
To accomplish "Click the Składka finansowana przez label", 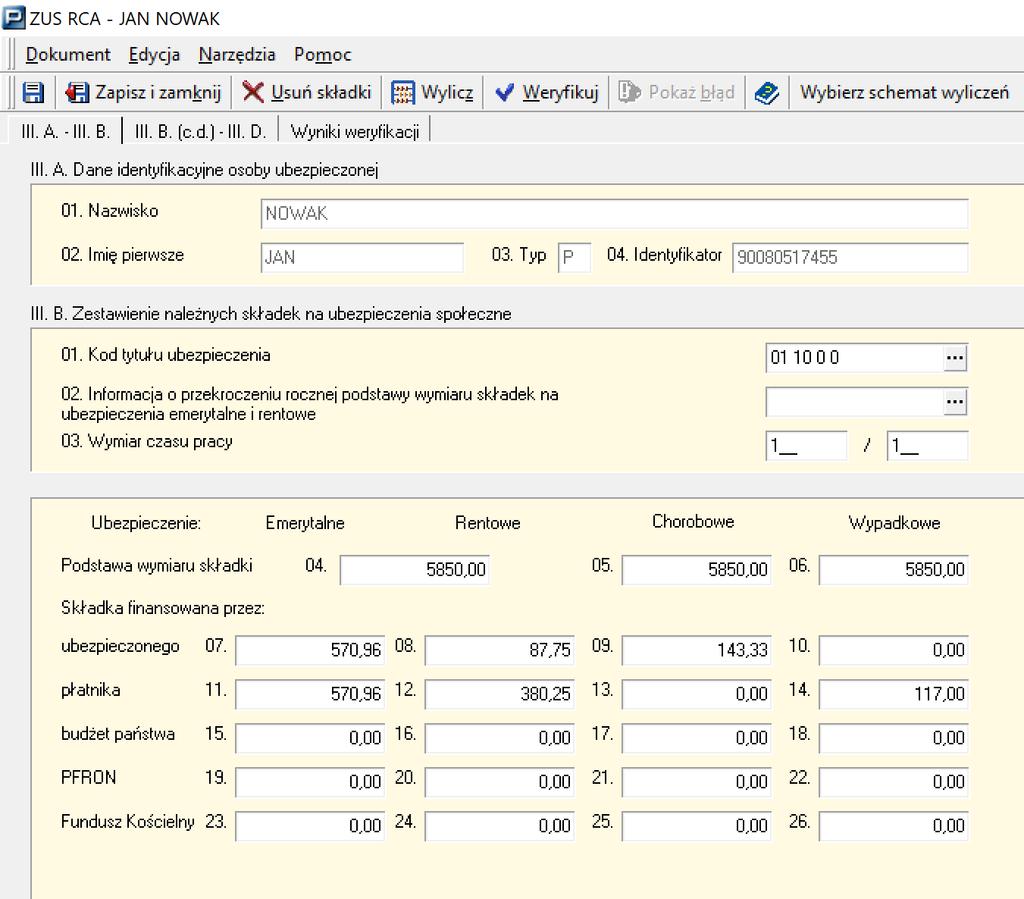I will click(x=163, y=608).
